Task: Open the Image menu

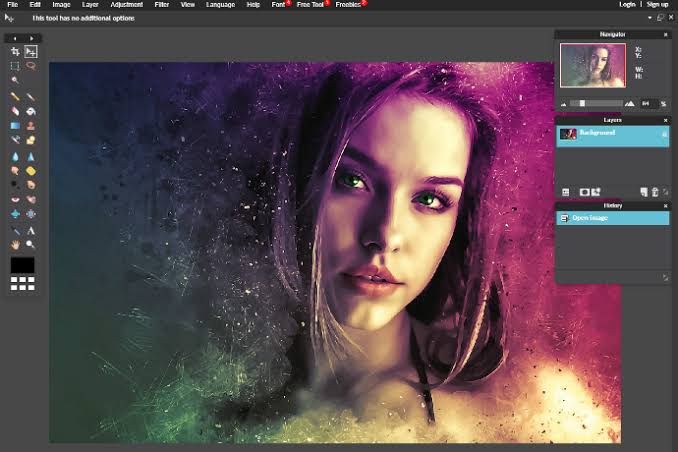Action: coord(61,5)
